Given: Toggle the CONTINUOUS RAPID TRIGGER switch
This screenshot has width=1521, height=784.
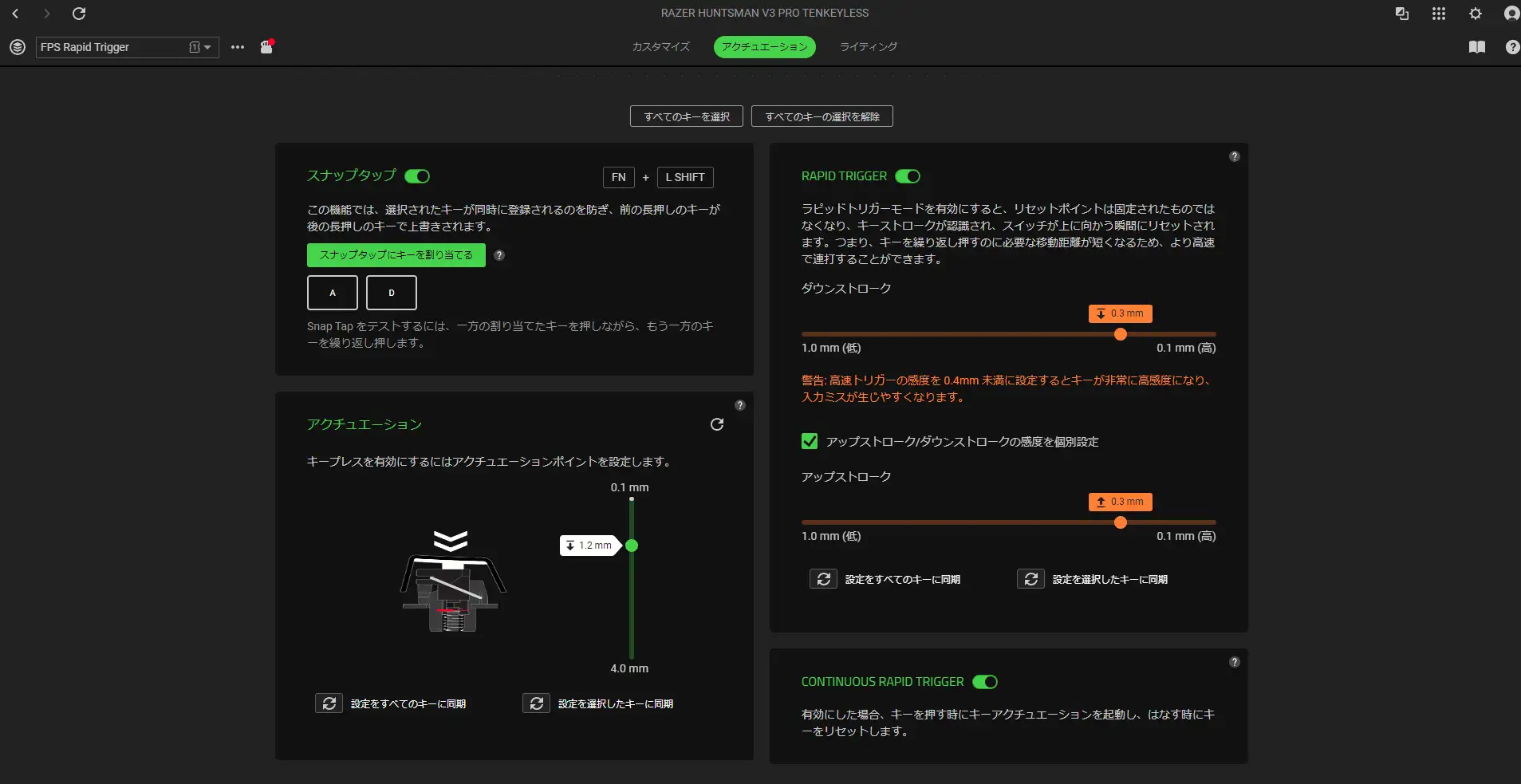Looking at the screenshot, I should (x=985, y=682).
